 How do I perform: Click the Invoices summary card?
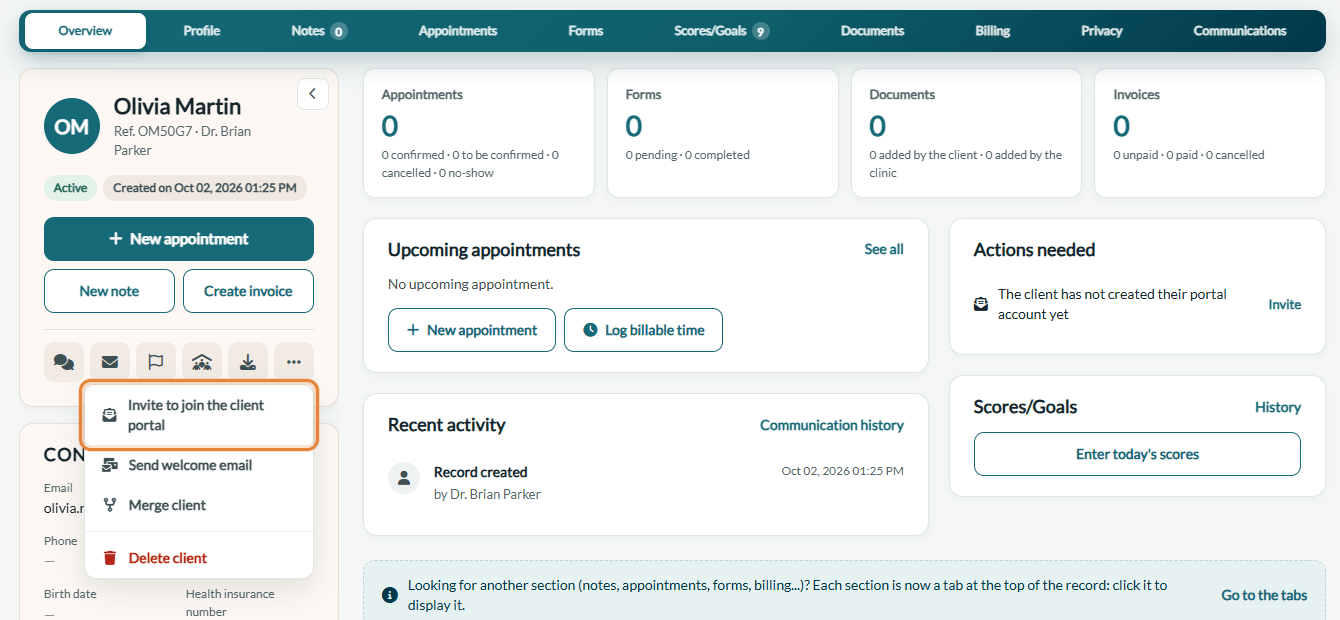(1210, 133)
